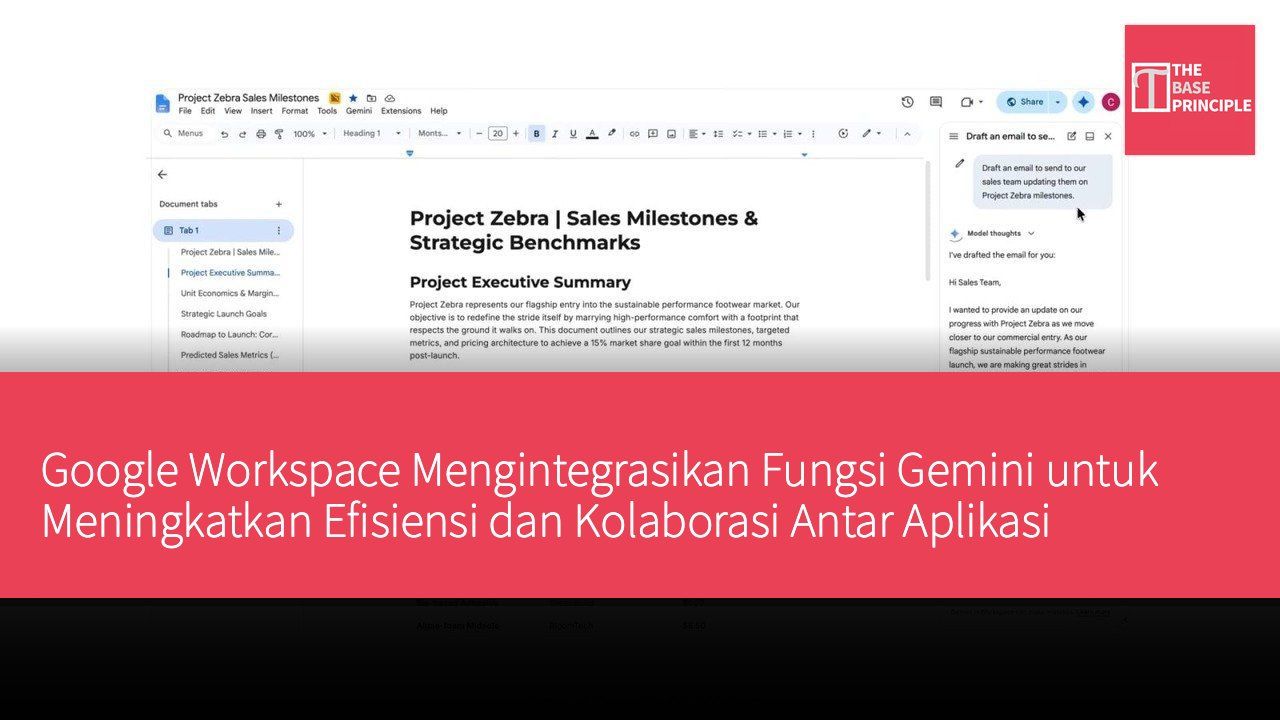Toggle underline formatting
1280x720 pixels.
coord(573,133)
